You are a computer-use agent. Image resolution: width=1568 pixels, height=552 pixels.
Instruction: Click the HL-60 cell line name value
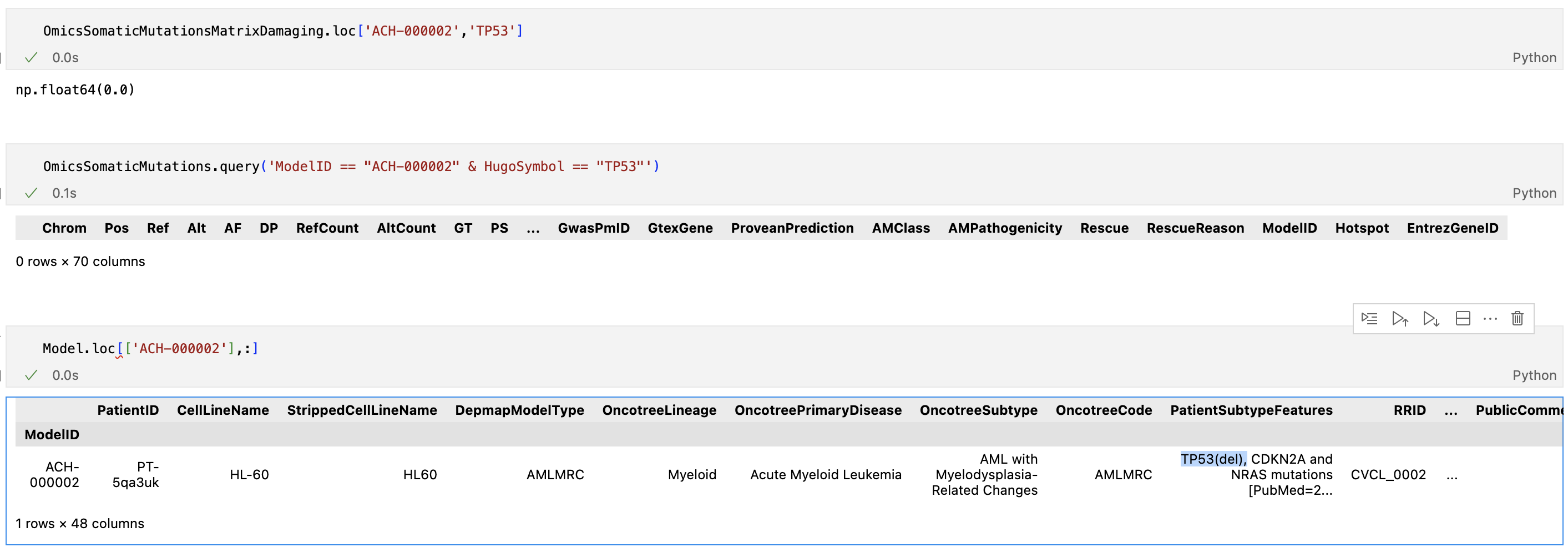click(249, 475)
